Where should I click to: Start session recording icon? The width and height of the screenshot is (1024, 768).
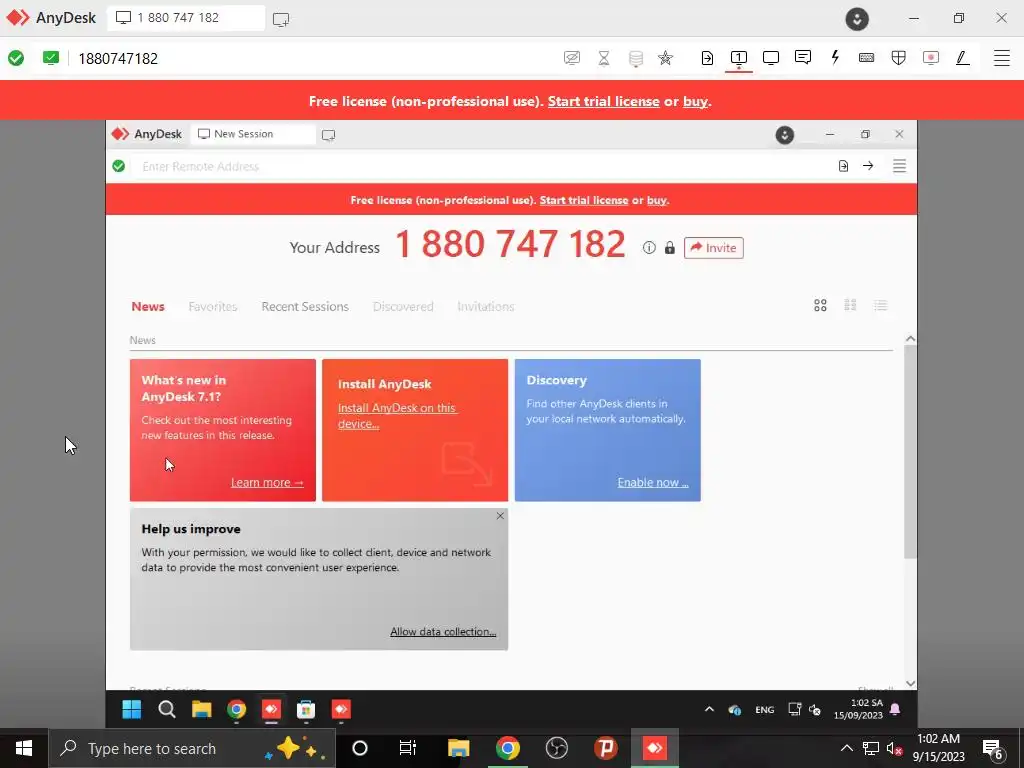coord(931,58)
